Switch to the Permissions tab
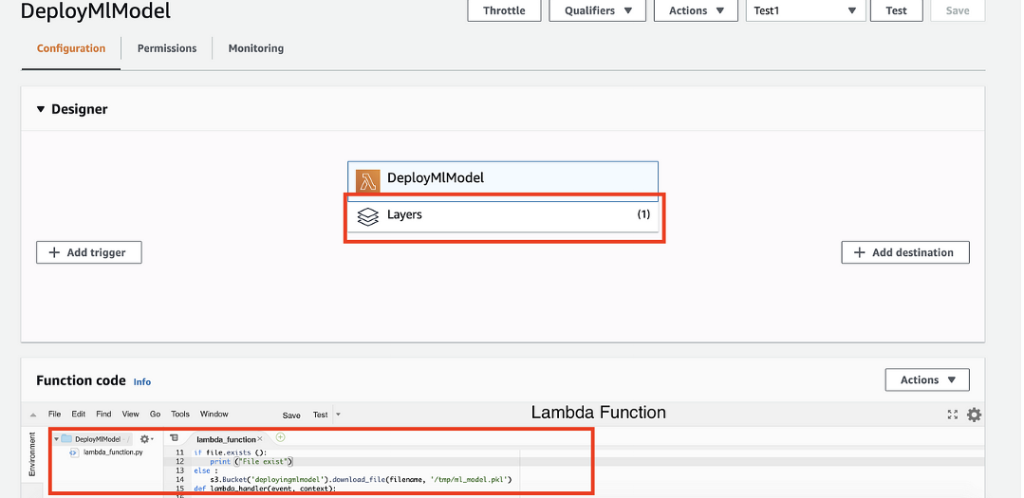Screen dimensions: 1024x498 tap(167, 48)
